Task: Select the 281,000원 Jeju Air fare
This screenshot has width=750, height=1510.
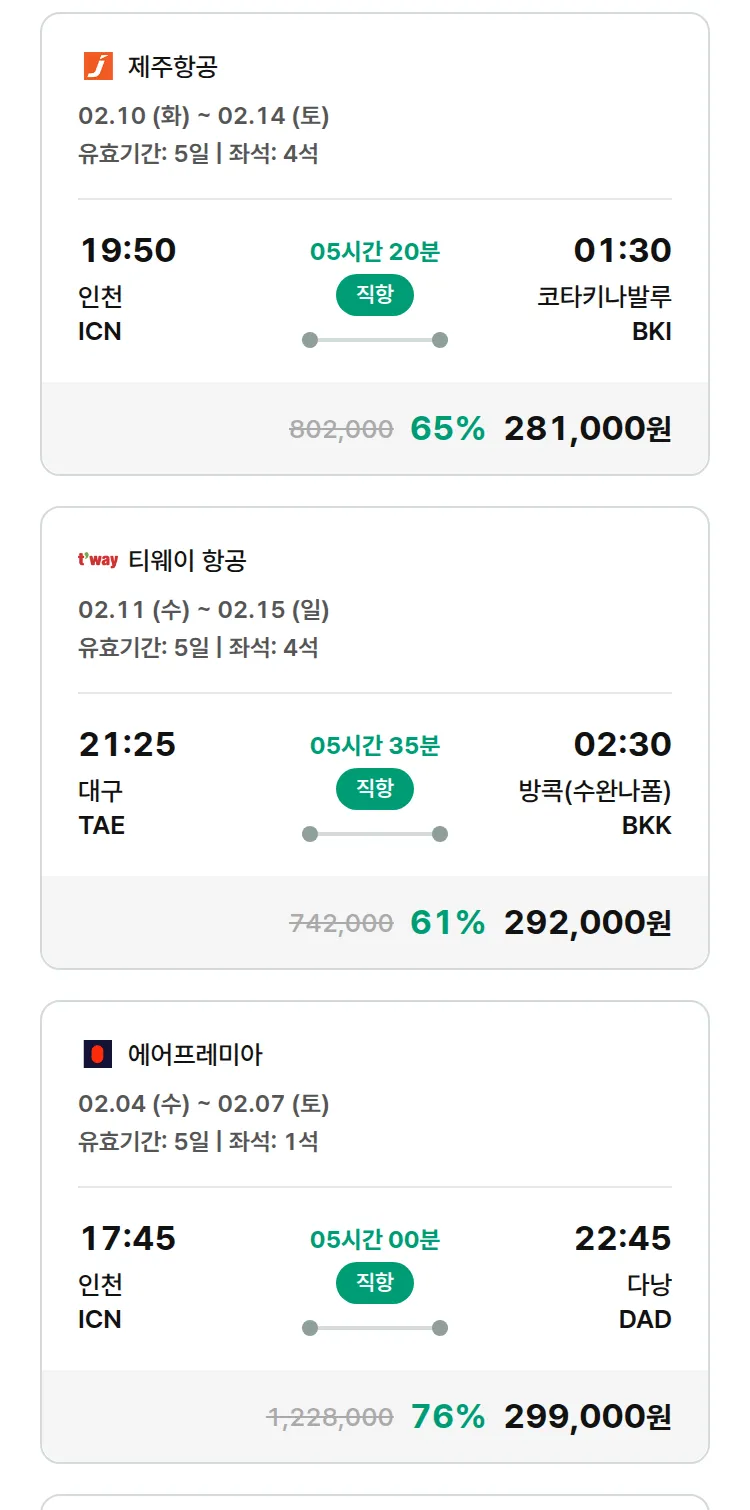Action: click(587, 429)
